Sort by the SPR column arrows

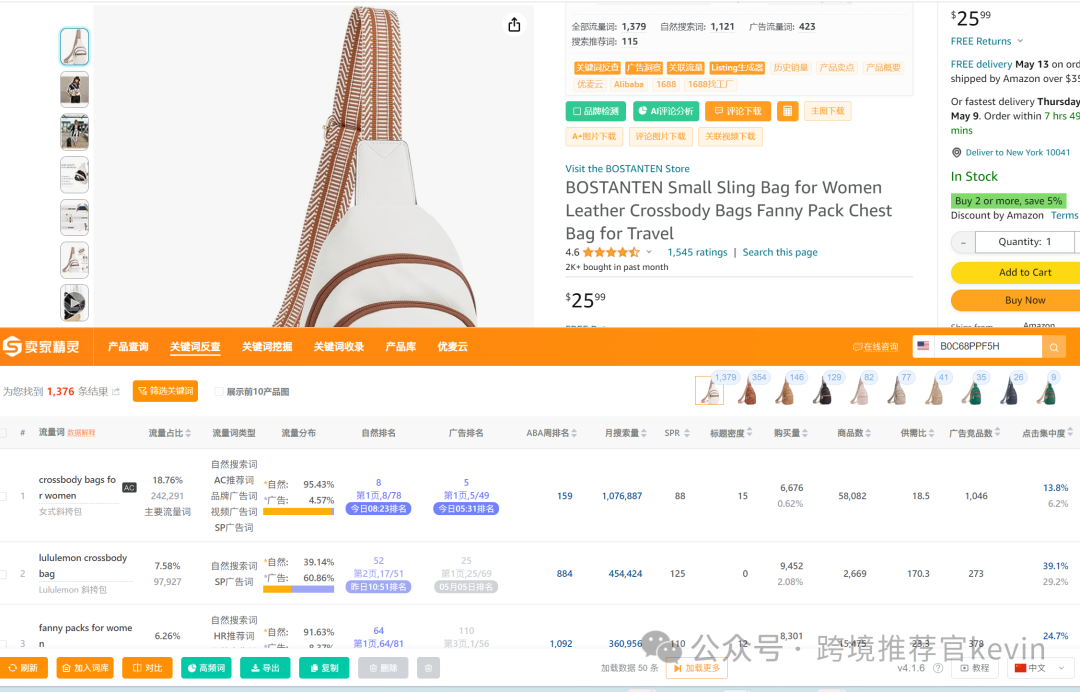pos(687,433)
